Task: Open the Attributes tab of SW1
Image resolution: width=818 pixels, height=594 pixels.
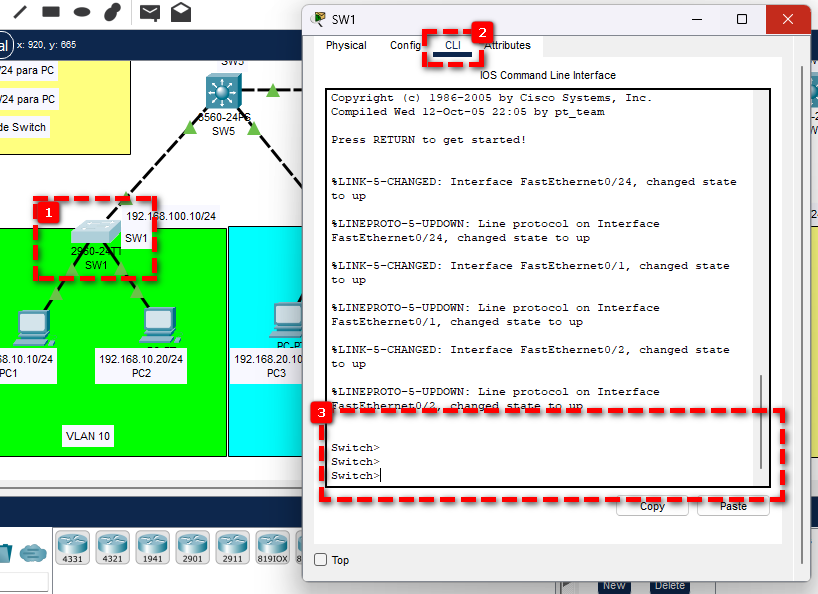Action: click(x=507, y=45)
